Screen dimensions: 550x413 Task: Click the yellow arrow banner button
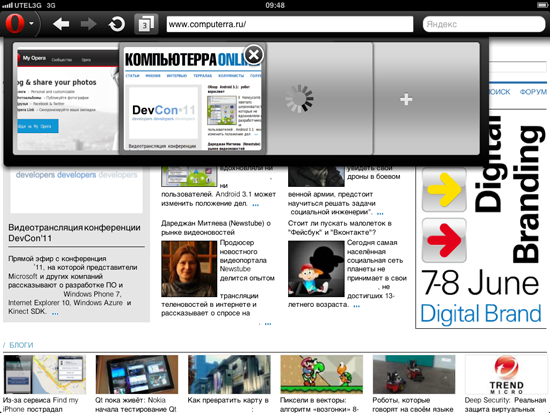[444, 190]
